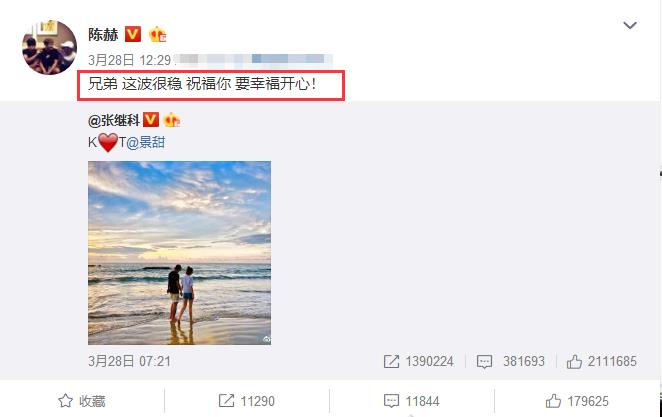This screenshot has height=417, width=662.
Task: Open 陈赫's profile avatar picture
Action: tap(49, 47)
